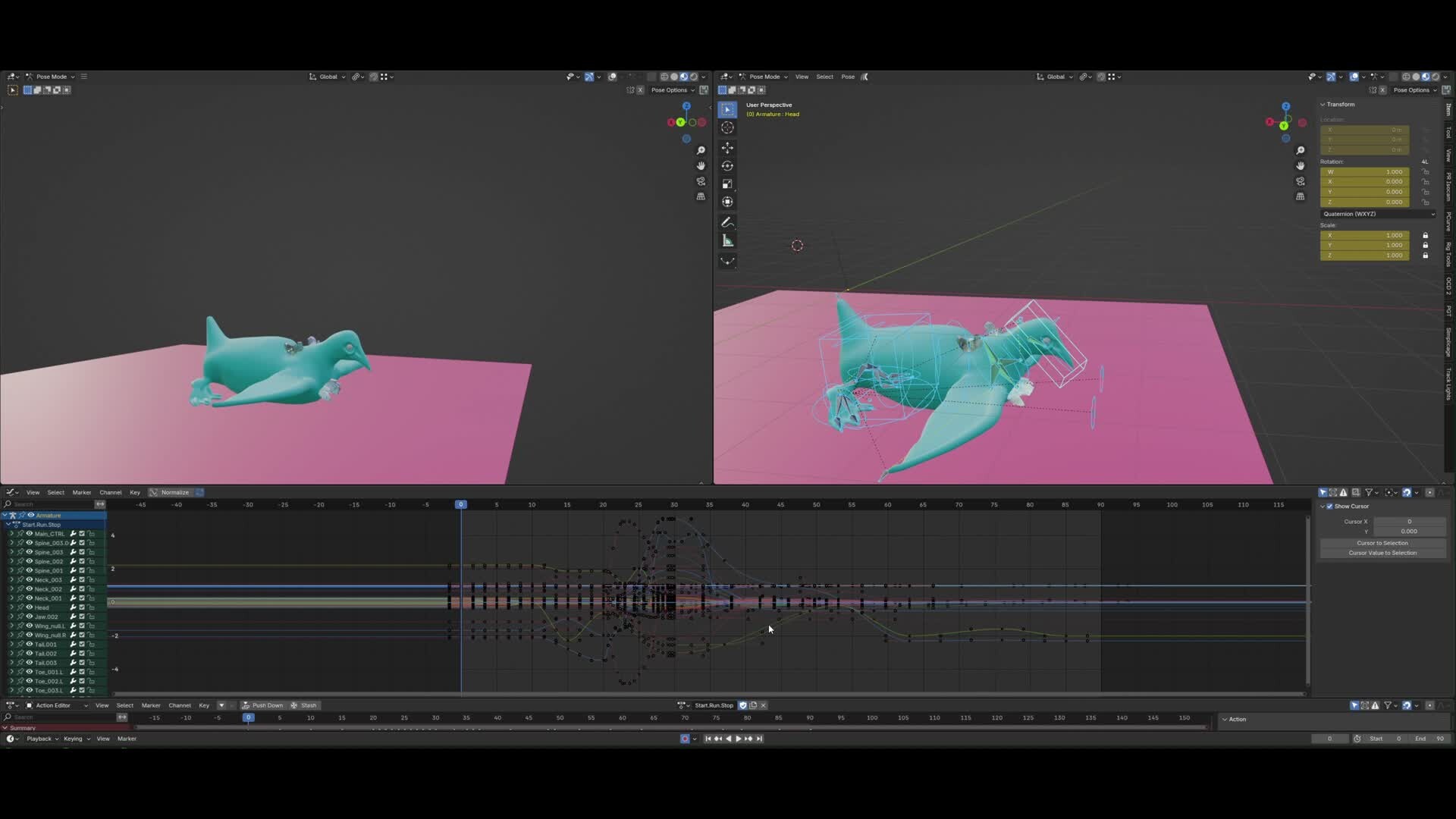The height and width of the screenshot is (819, 1456).
Task: Select the Move tool in right viewport
Action: (726, 147)
